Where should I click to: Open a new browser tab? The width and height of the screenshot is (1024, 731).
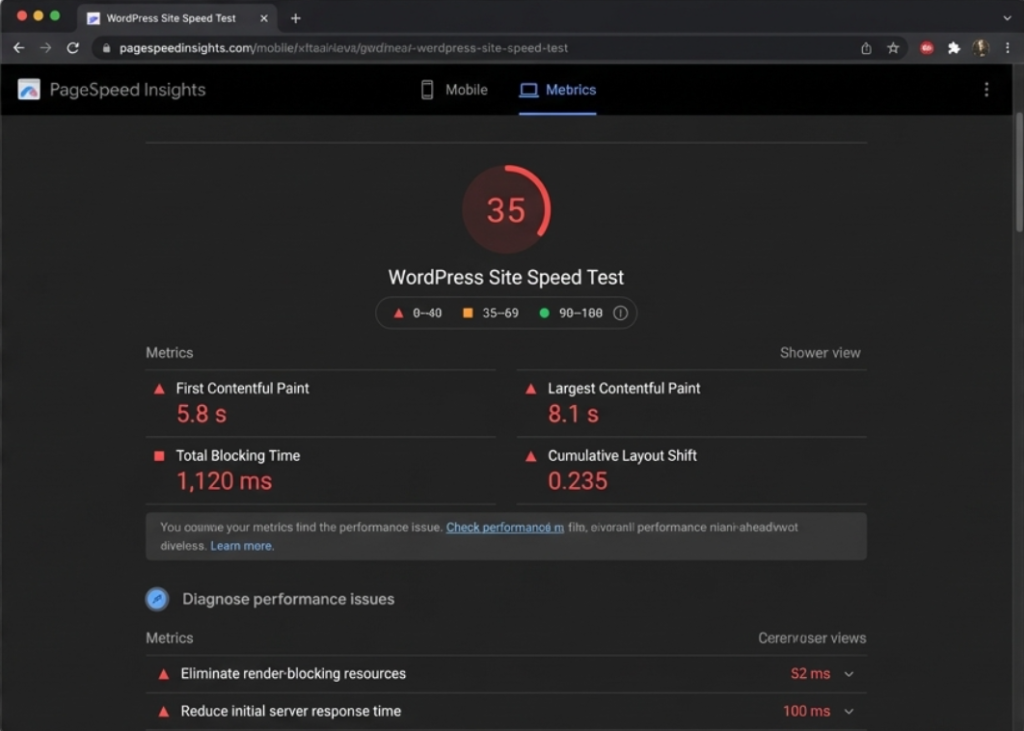click(295, 18)
